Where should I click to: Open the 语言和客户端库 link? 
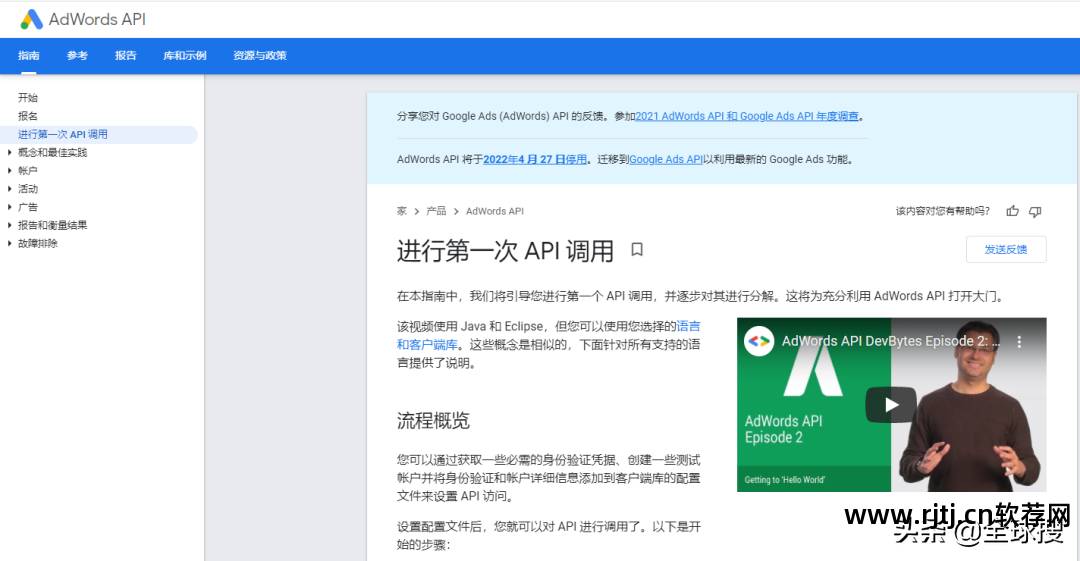[548, 336]
